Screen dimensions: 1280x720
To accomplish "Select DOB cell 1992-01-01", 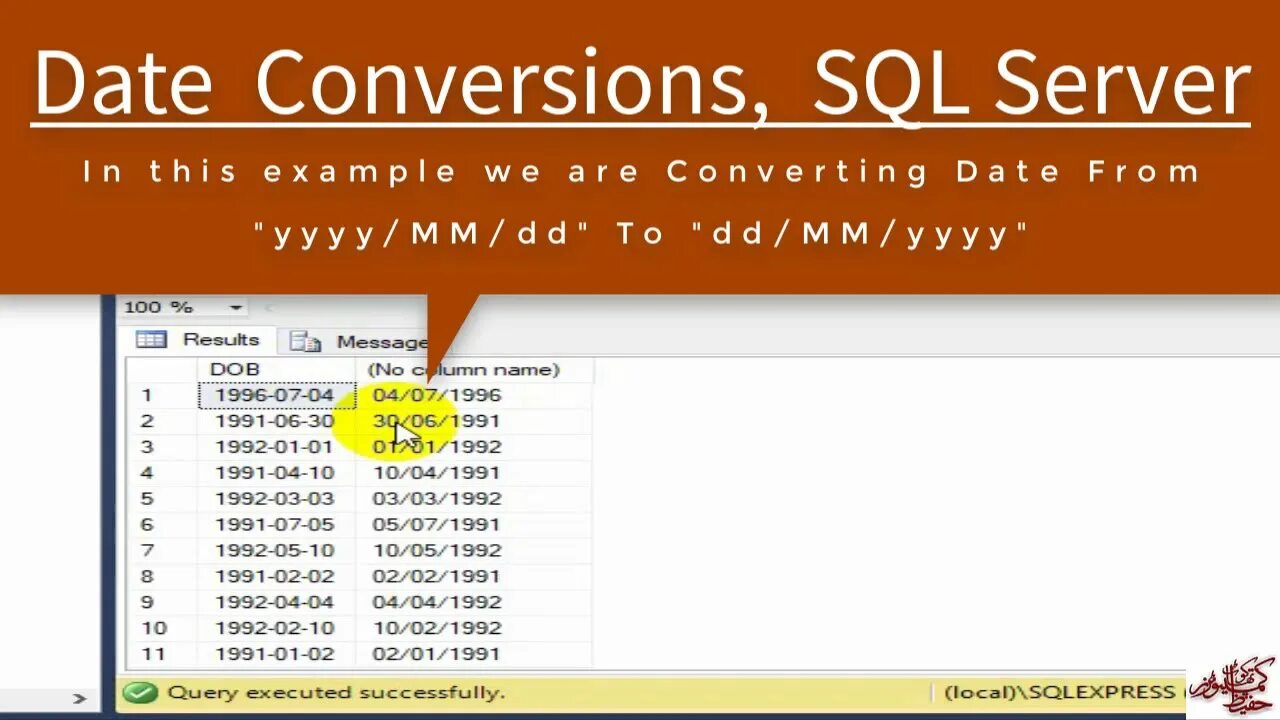I will click(276, 447).
